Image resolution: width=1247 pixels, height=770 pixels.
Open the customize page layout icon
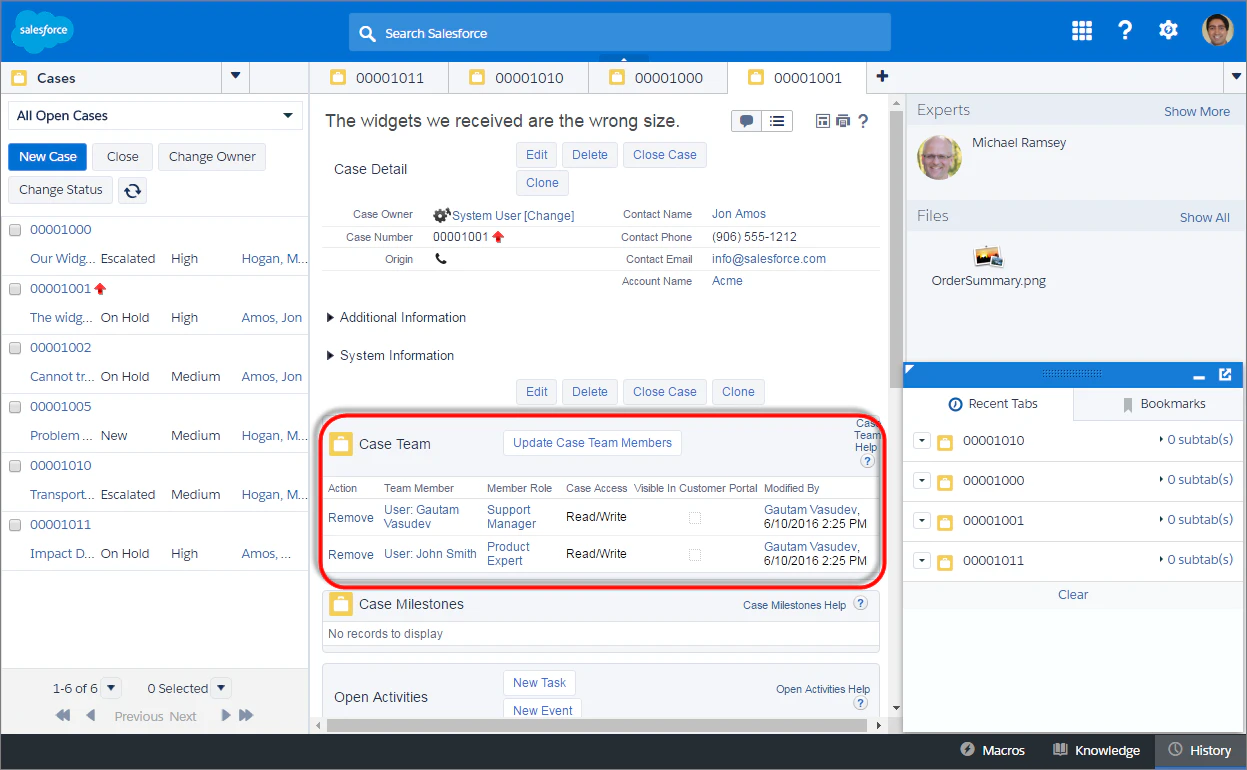click(x=823, y=121)
